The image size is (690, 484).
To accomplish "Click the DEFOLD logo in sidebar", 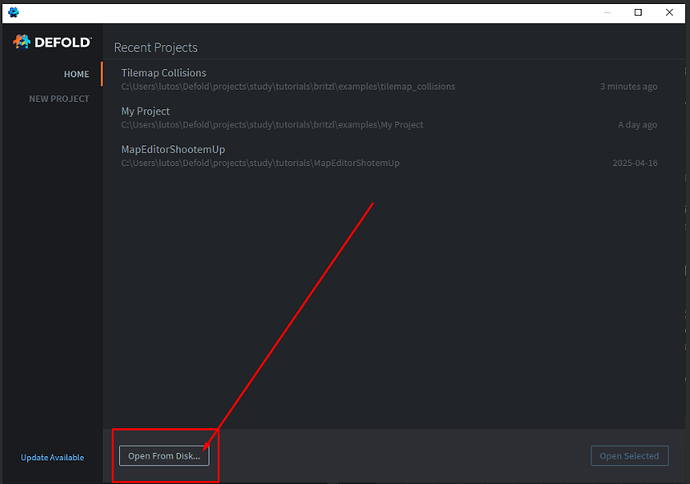I will tap(52, 42).
